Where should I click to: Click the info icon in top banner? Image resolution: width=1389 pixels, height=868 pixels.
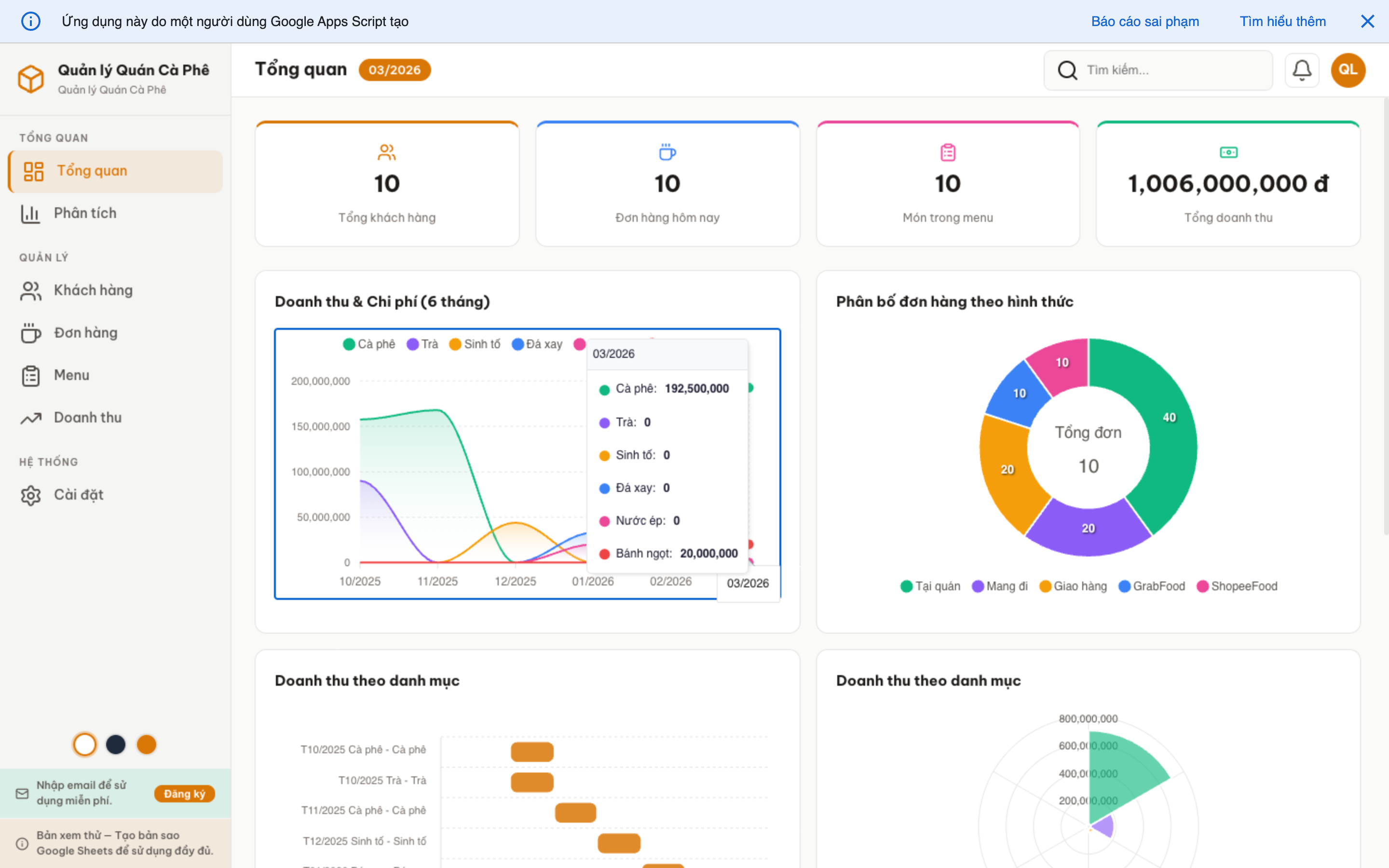point(30,21)
